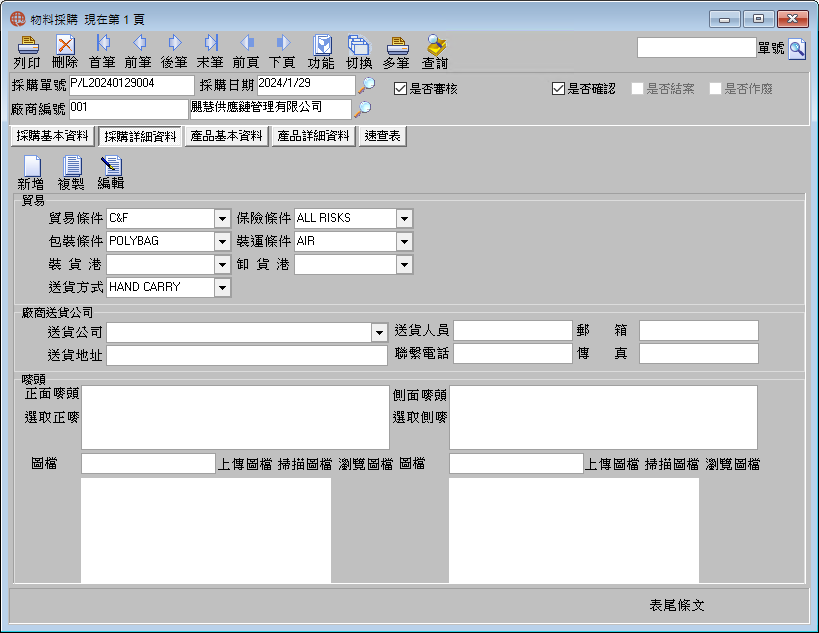The image size is (819, 633).
Task: Click 選取側嘜 label button
Action: 420,417
